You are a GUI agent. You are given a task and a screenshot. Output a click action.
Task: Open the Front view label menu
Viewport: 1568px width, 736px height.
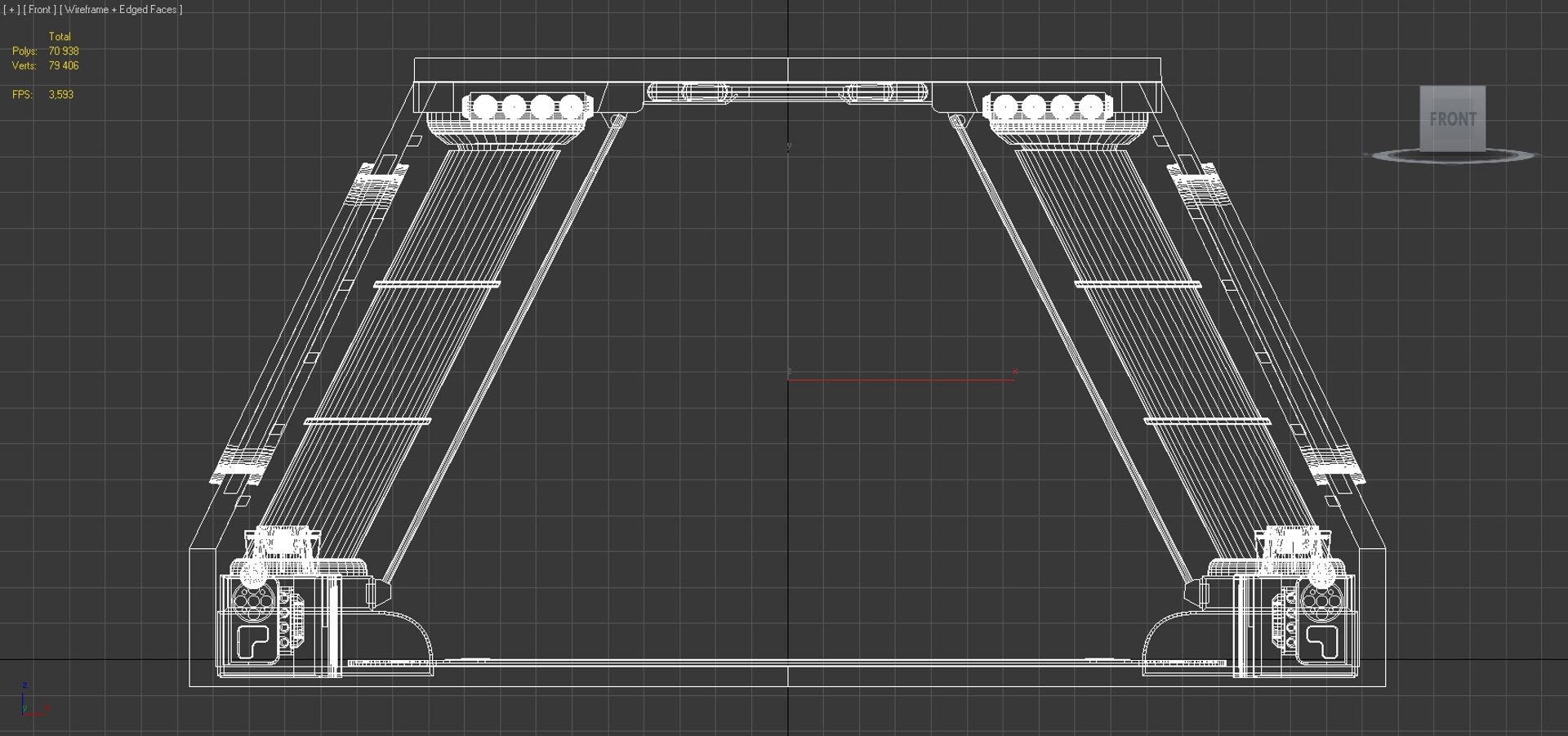[40, 10]
